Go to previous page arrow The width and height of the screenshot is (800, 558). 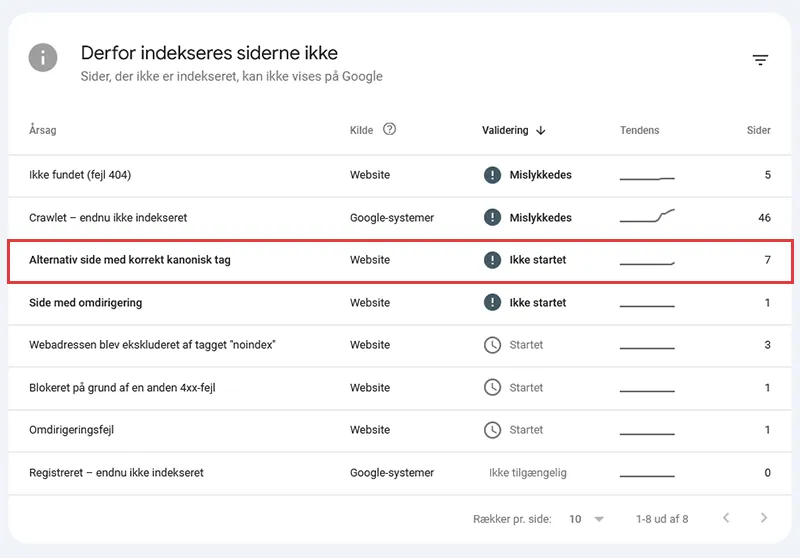point(726,518)
